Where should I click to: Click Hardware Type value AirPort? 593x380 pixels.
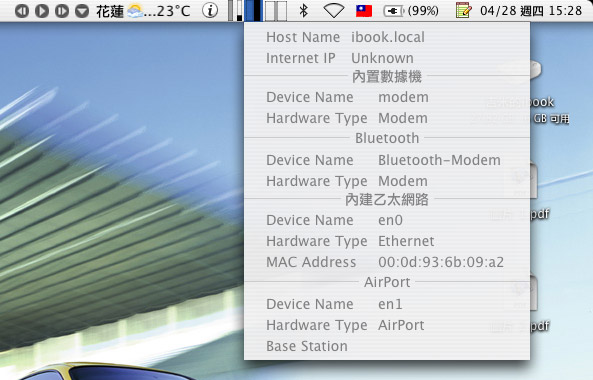[x=401, y=325]
